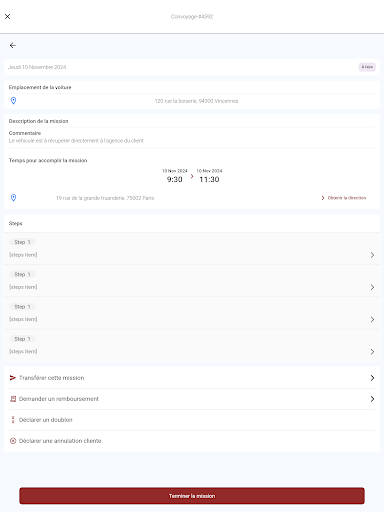Open 'Transférer cette mission'
Screen dimensions: 384x512
[192, 378]
